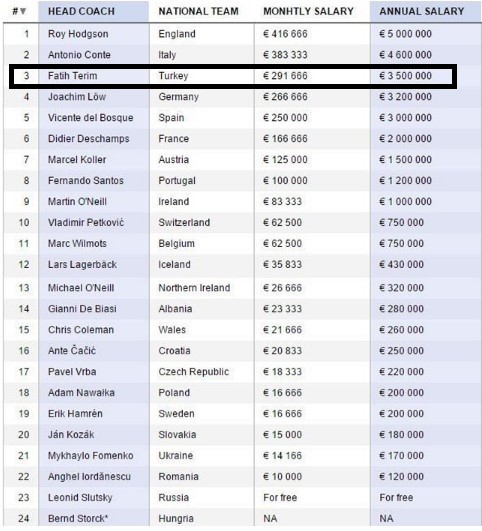Viewport: 482px width, 531px height.
Task: Click Vicente del Bosque's name
Action: [x=91, y=118]
